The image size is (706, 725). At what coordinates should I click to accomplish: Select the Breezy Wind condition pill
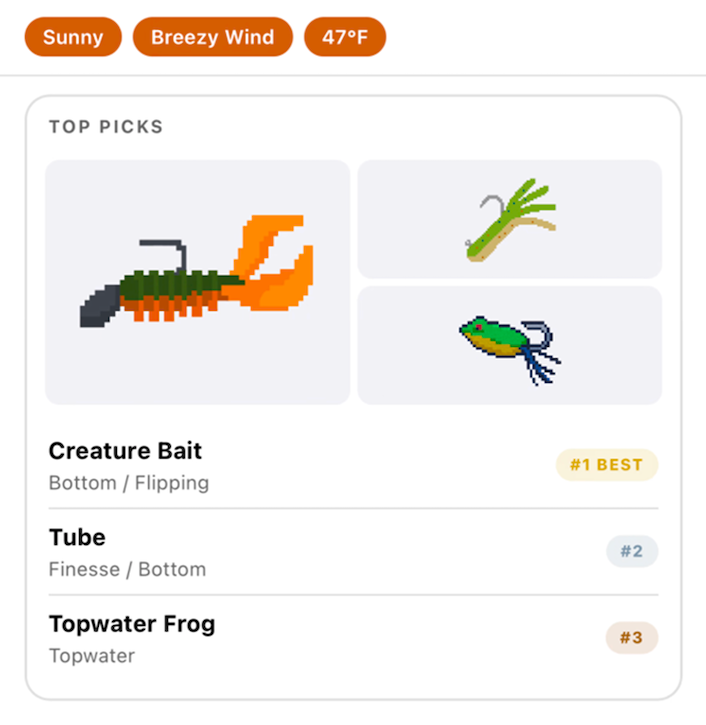click(x=212, y=38)
